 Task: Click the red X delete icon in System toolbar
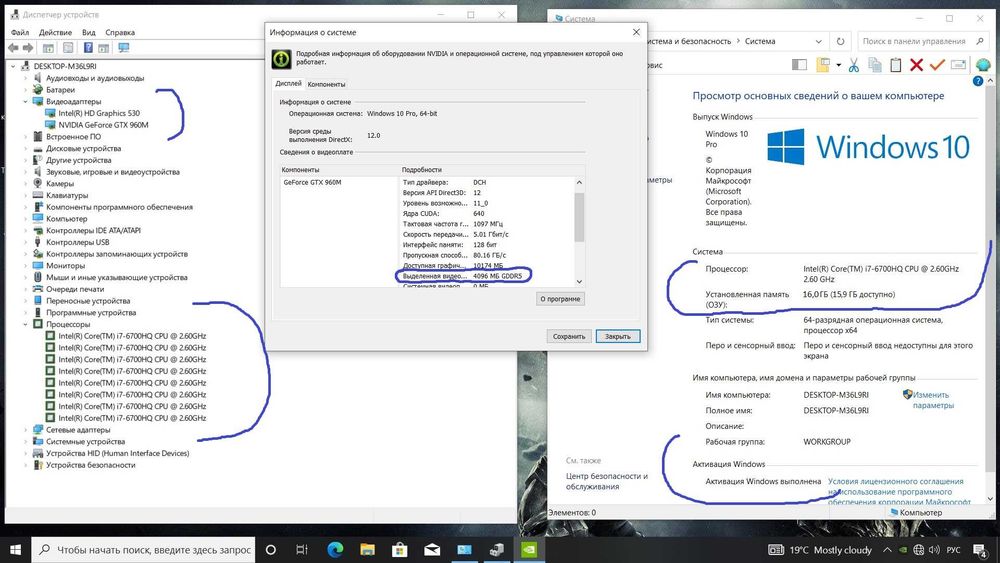click(x=916, y=64)
